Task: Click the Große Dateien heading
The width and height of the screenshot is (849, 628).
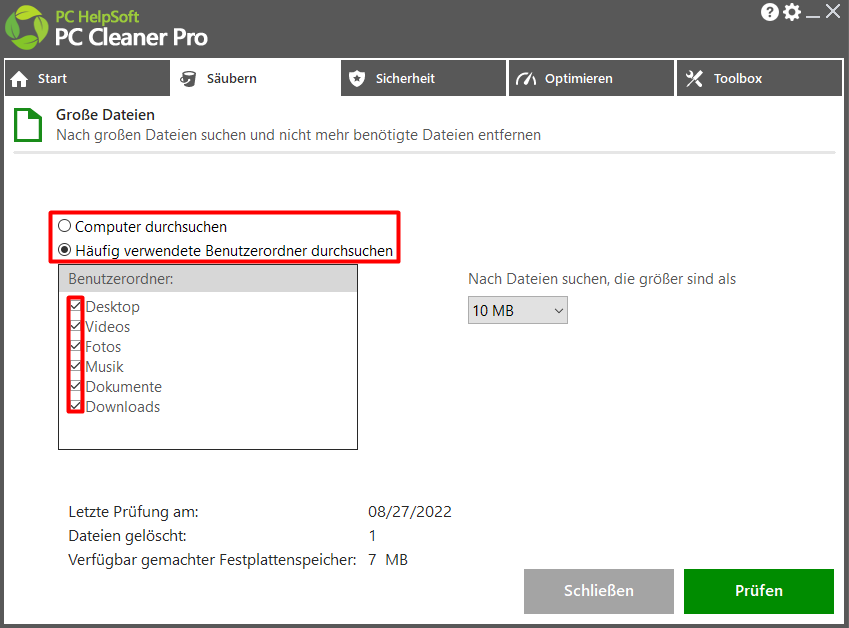Action: (x=106, y=115)
